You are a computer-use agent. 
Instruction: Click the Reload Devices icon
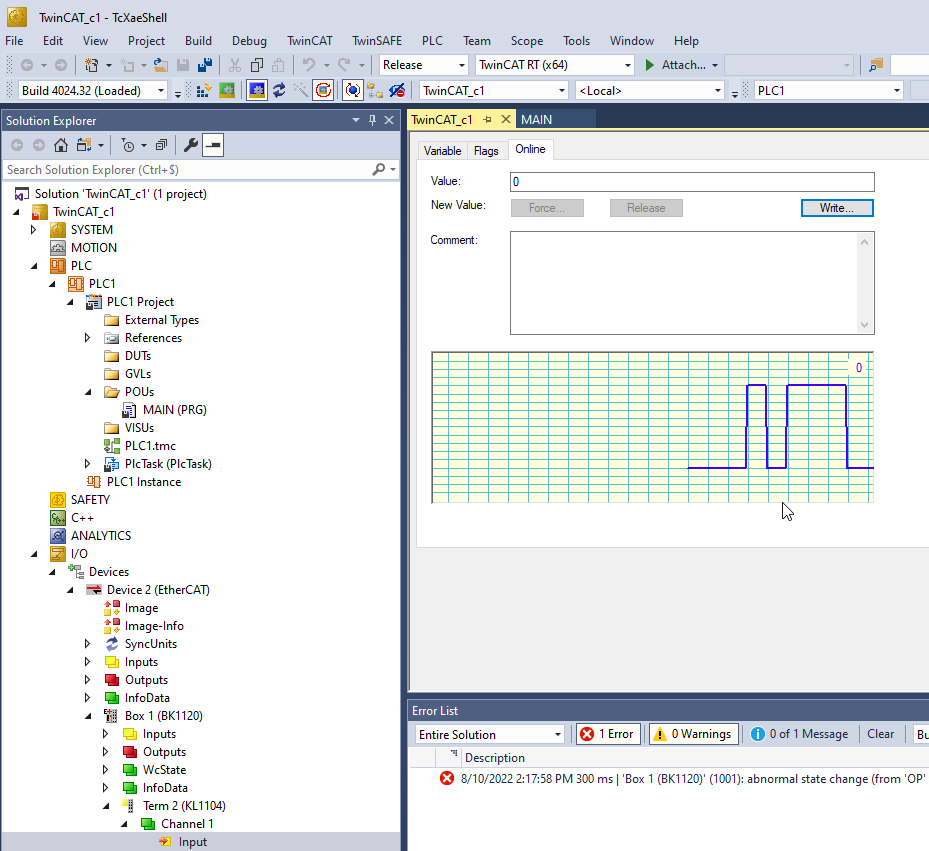tap(279, 90)
